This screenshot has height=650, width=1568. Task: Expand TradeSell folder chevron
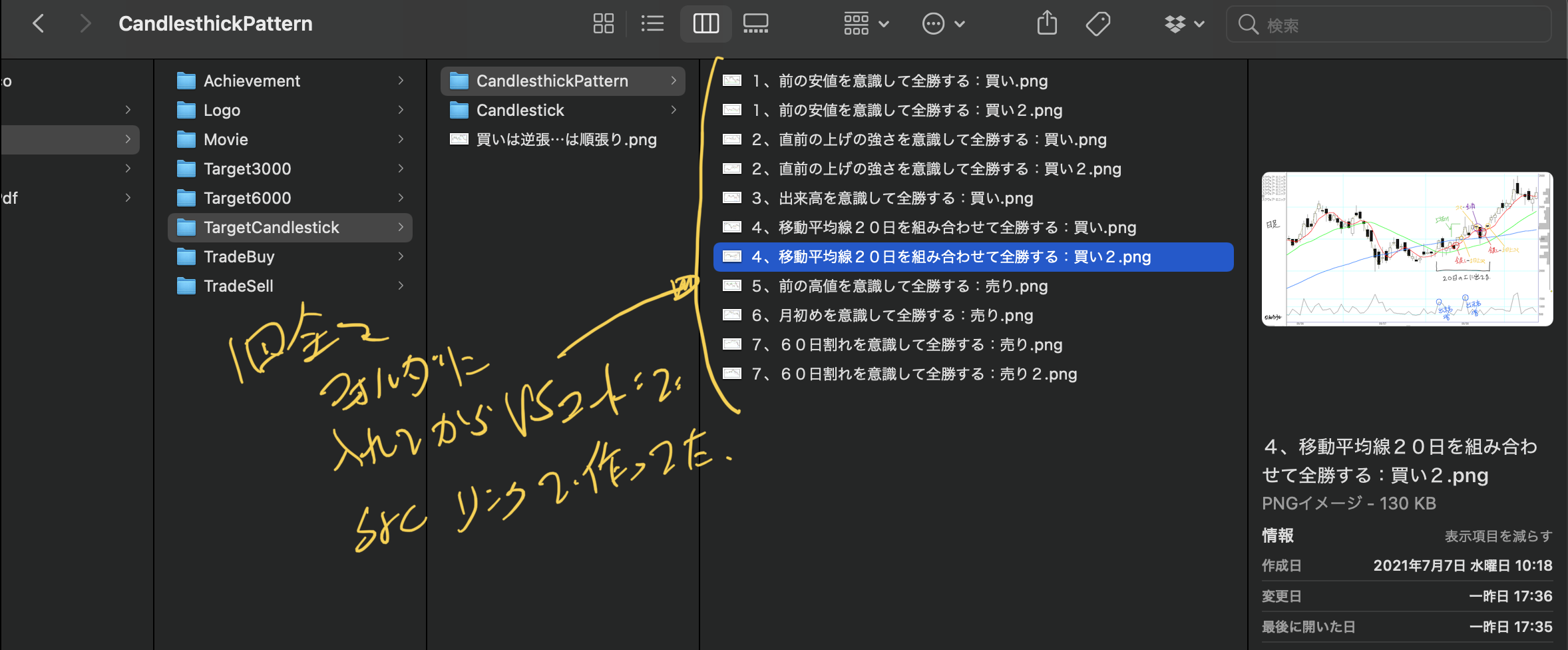point(401,286)
